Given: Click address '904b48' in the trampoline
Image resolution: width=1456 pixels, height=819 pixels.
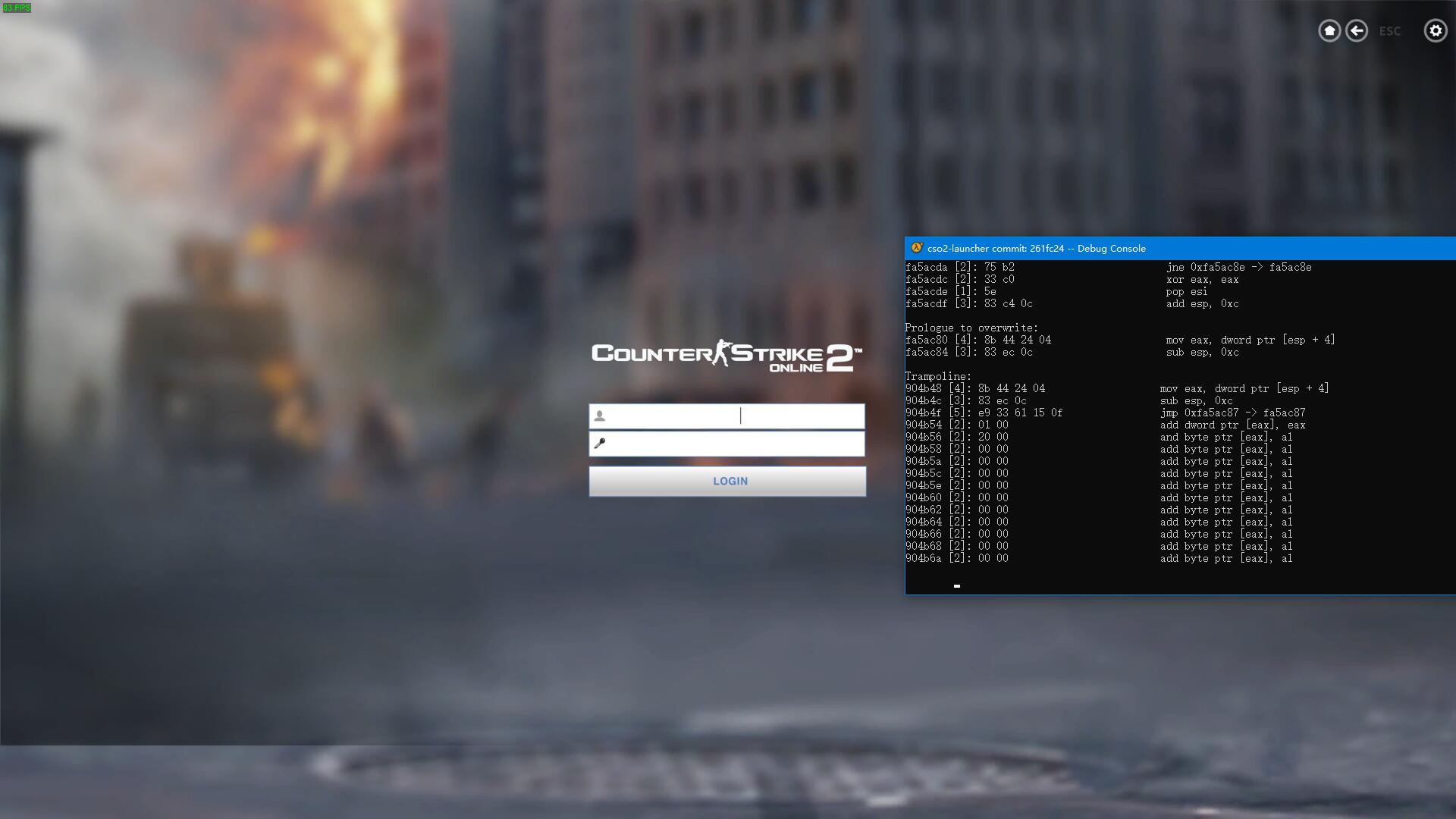Looking at the screenshot, I should [923, 388].
